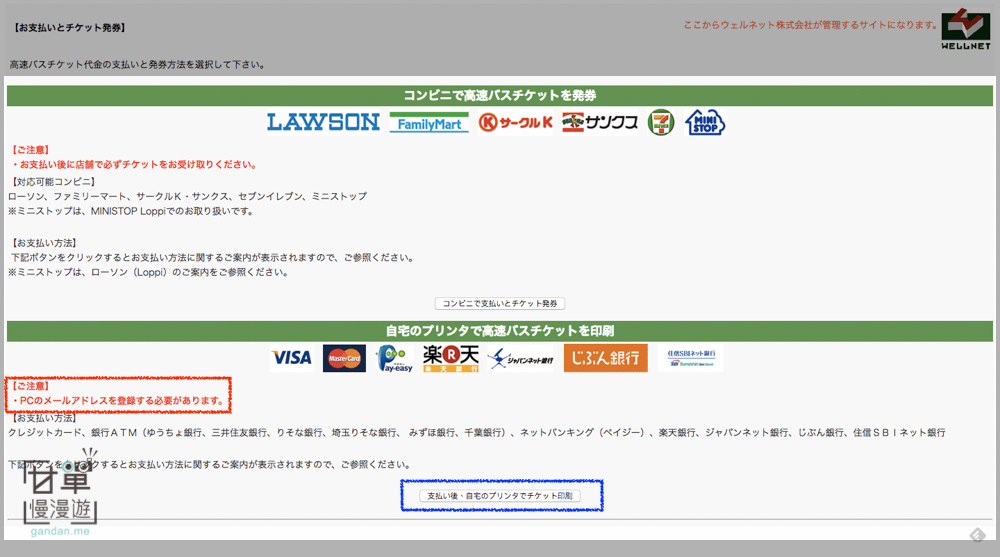This screenshot has height=557, width=1000.
Task: Click the MINISTOP Loppi note line
Action: (131, 211)
